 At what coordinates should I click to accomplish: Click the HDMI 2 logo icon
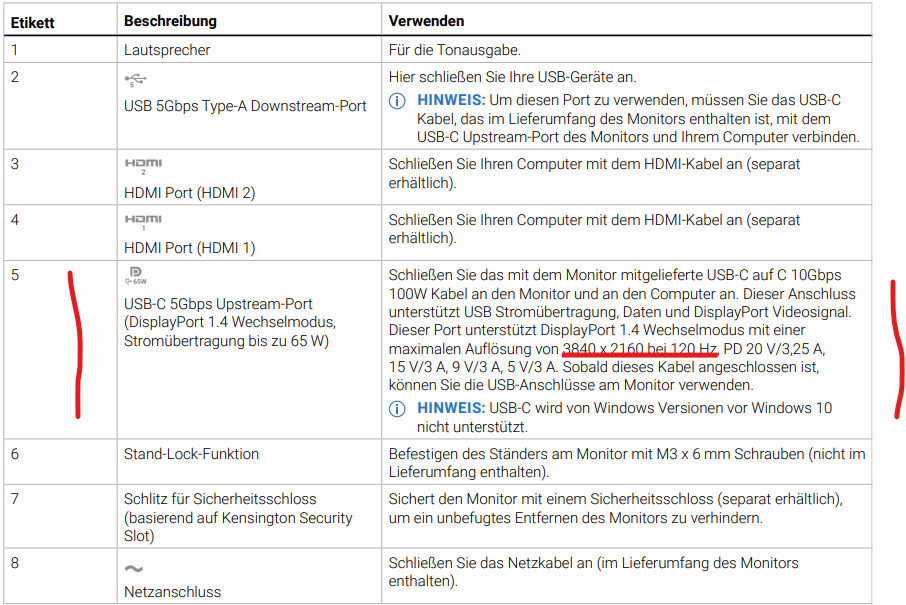[143, 166]
